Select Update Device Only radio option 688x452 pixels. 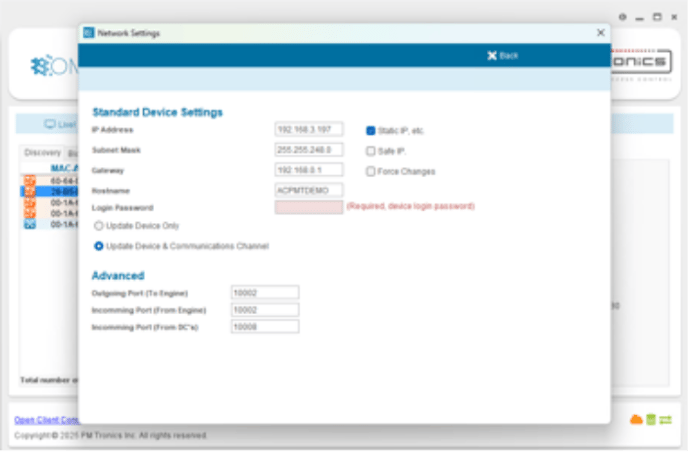click(98, 226)
